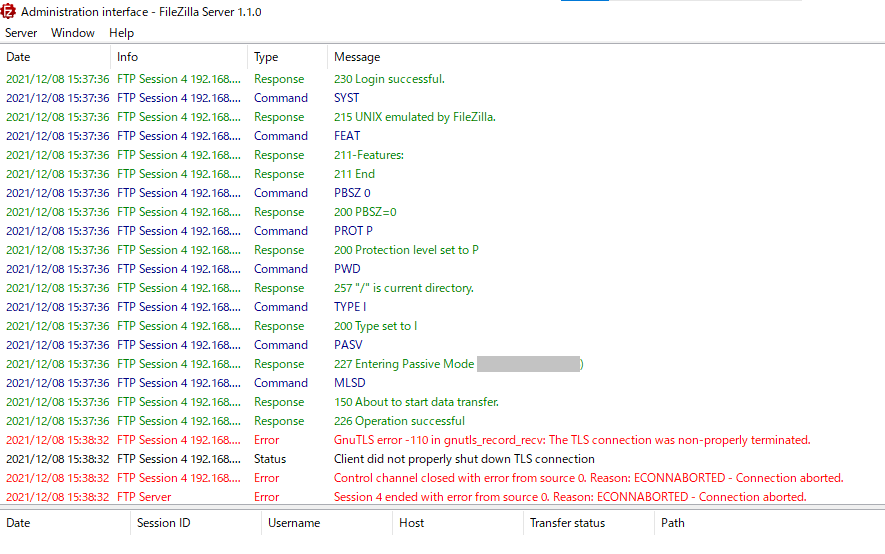
Task: Select '257 "/" is current directory.' row
Action: [x=442, y=288]
